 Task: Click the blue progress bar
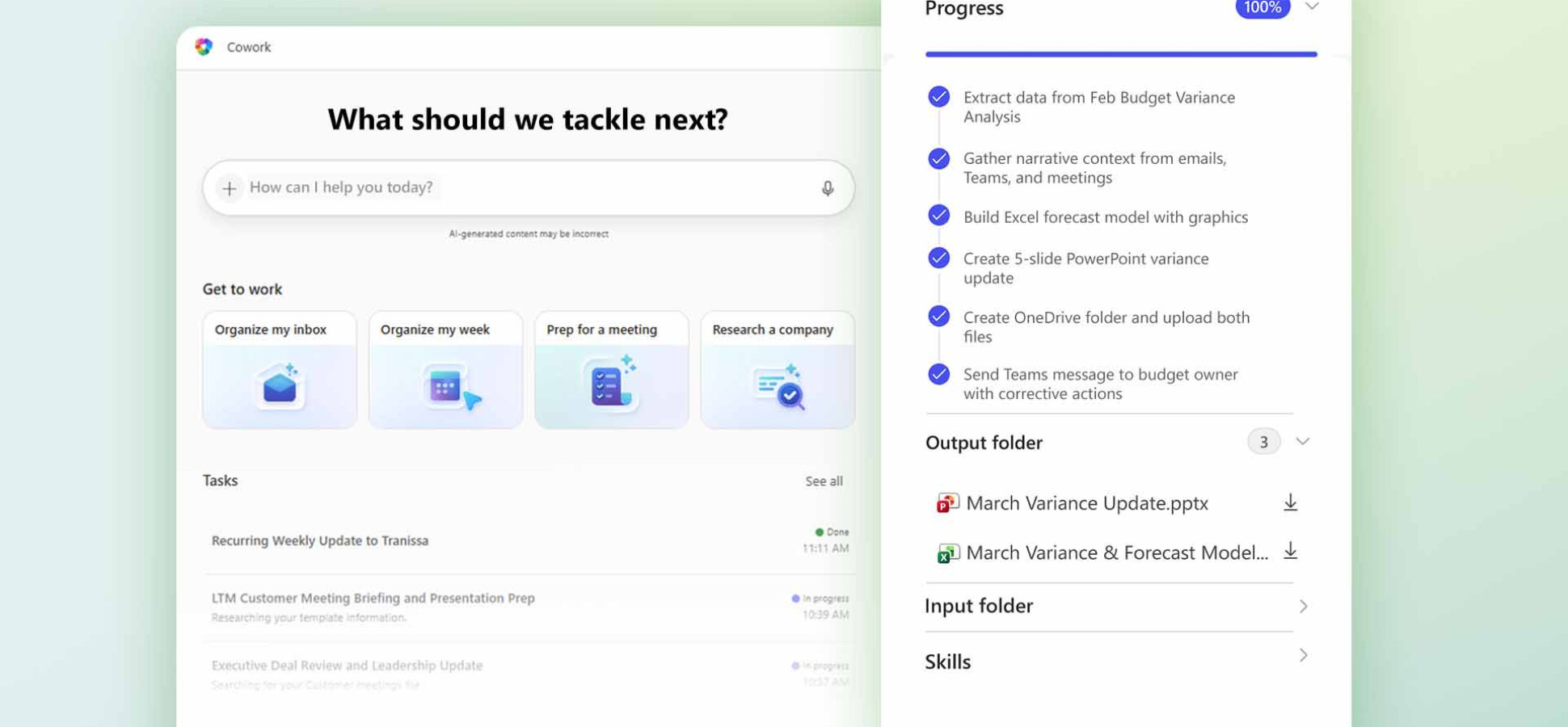point(1121,54)
